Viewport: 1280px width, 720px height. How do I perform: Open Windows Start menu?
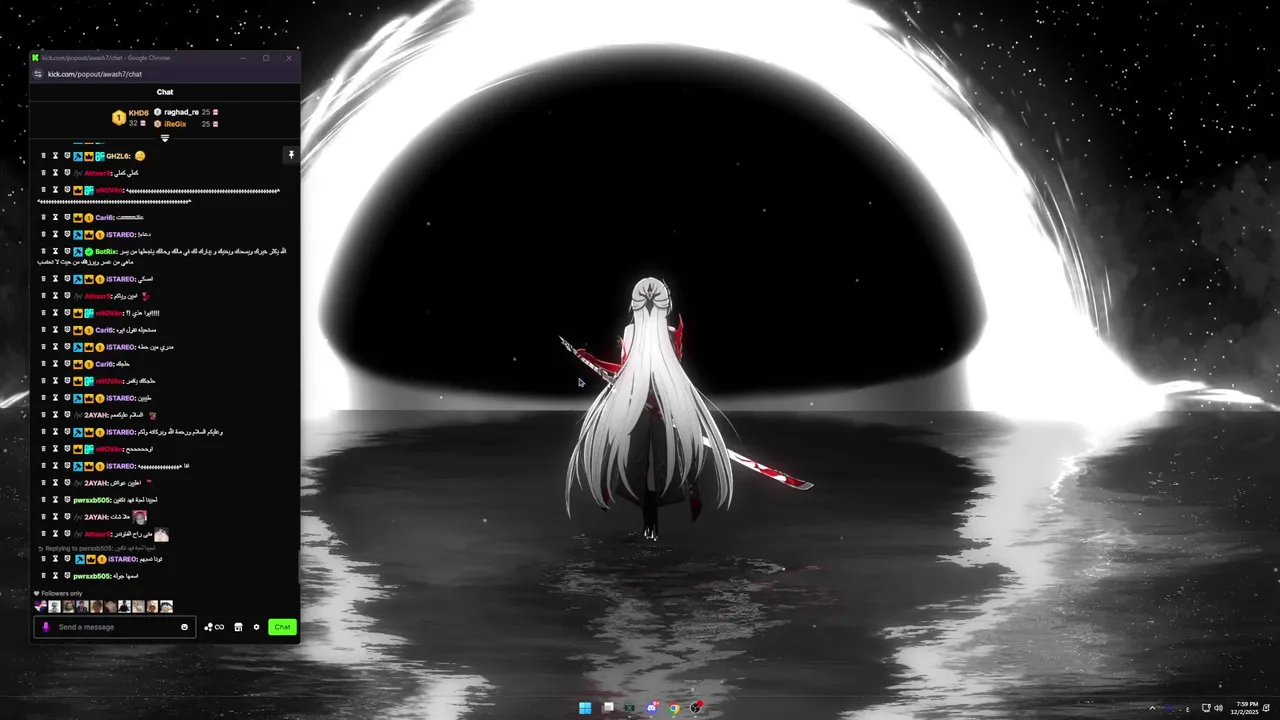click(585, 708)
